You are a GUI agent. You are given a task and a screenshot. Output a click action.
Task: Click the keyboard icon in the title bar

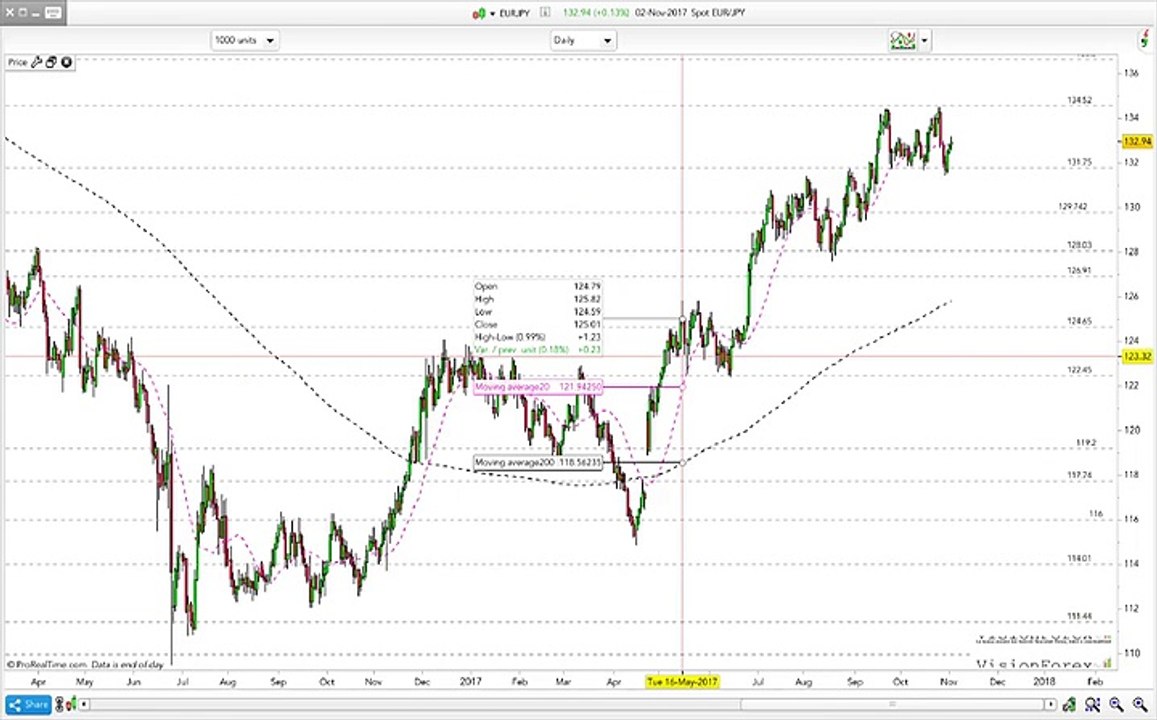point(53,13)
